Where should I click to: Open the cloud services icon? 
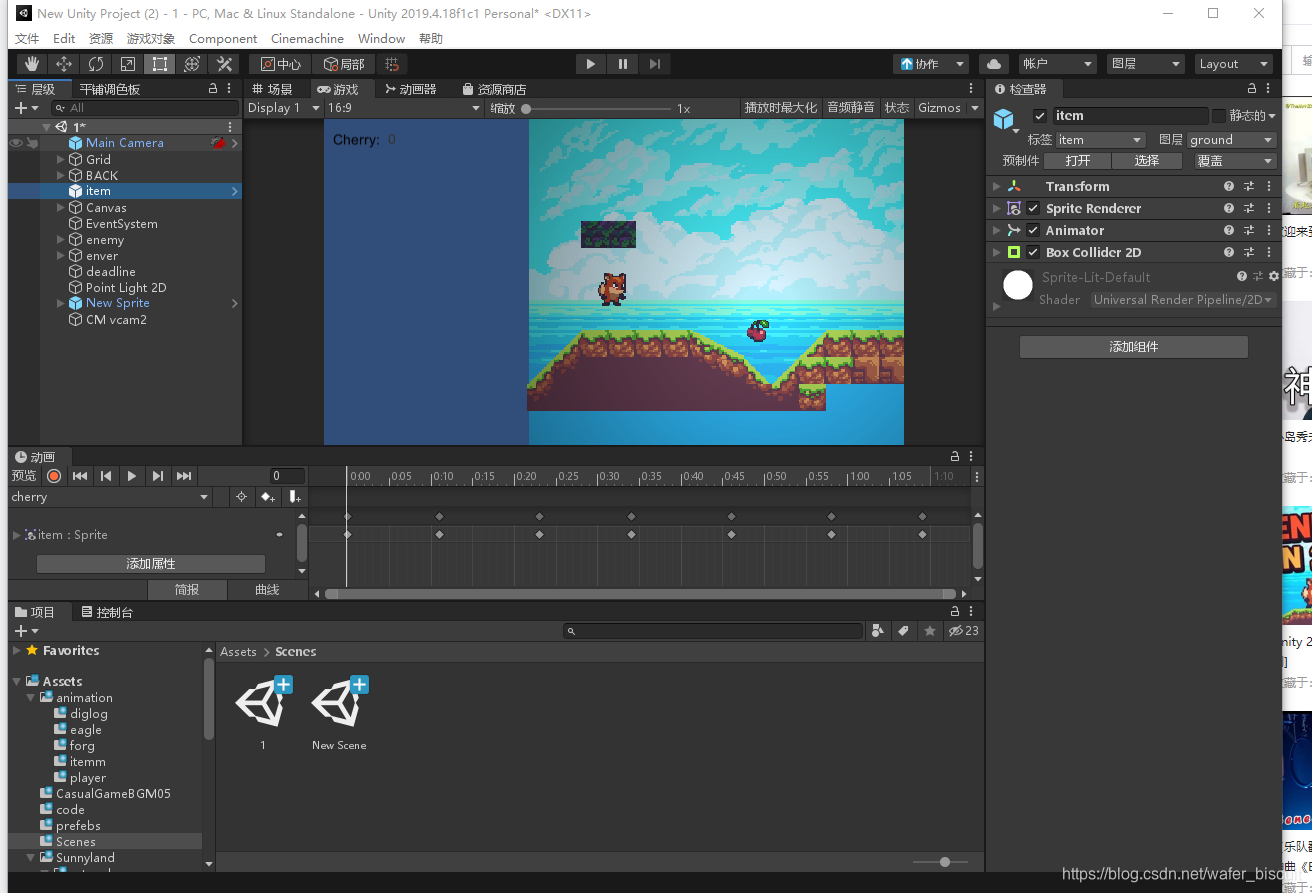pyautogui.click(x=994, y=64)
